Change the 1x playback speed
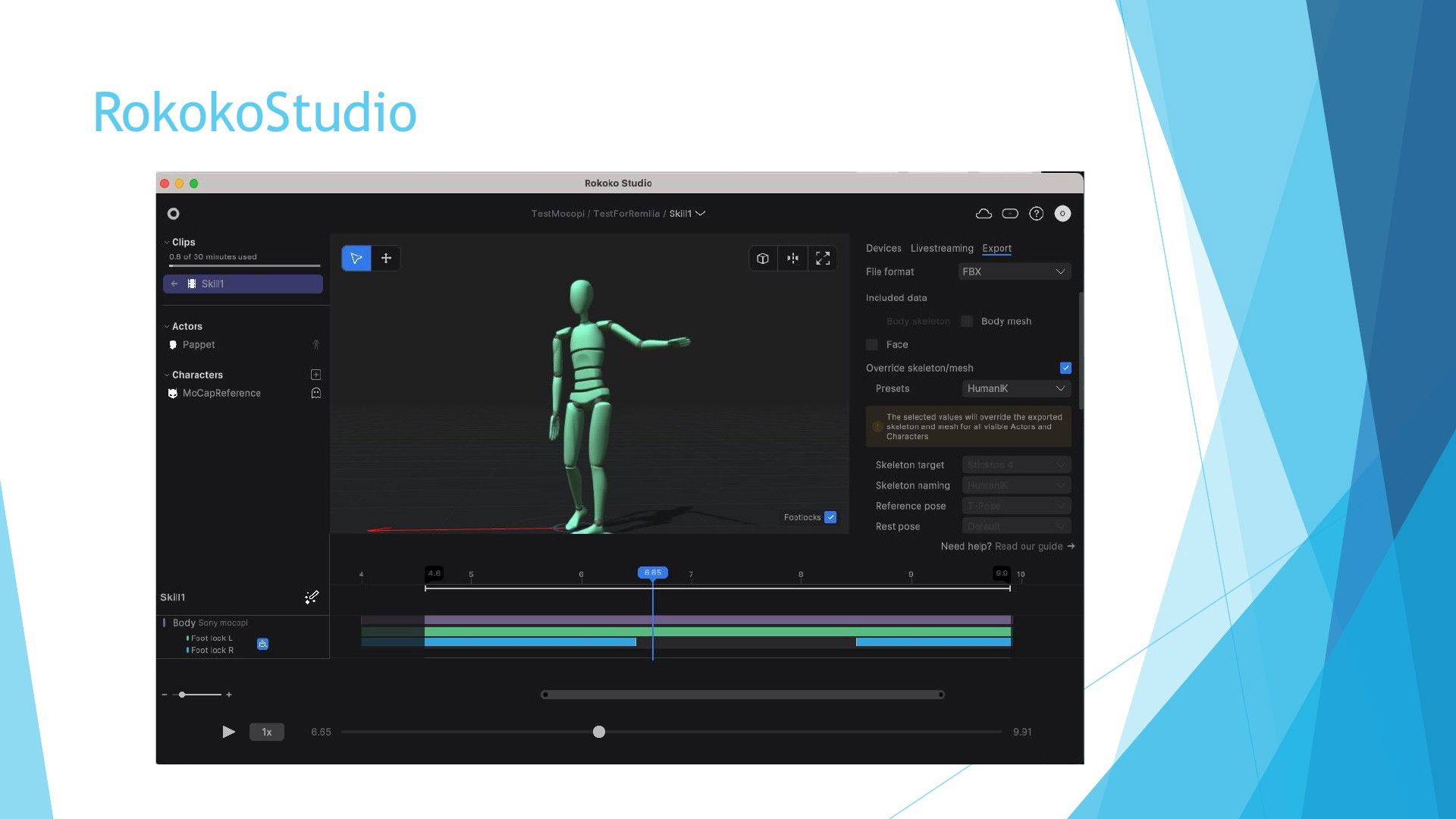 pyautogui.click(x=267, y=732)
